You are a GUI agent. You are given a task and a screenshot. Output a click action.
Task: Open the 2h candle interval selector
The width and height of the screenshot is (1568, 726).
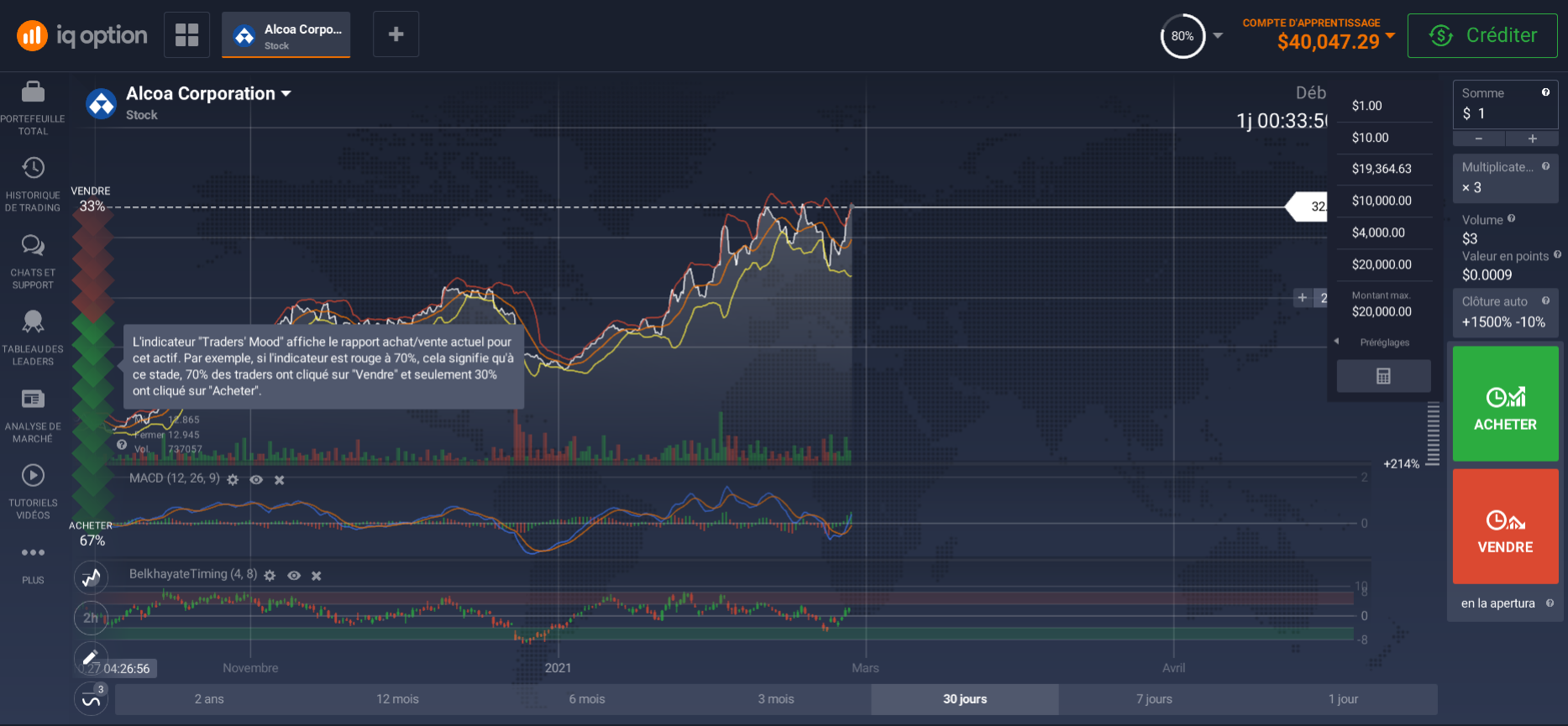click(91, 618)
